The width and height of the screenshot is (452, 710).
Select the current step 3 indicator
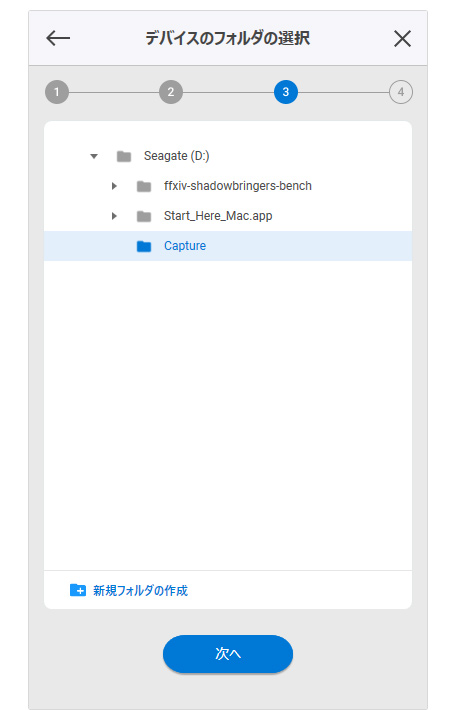coord(286,92)
